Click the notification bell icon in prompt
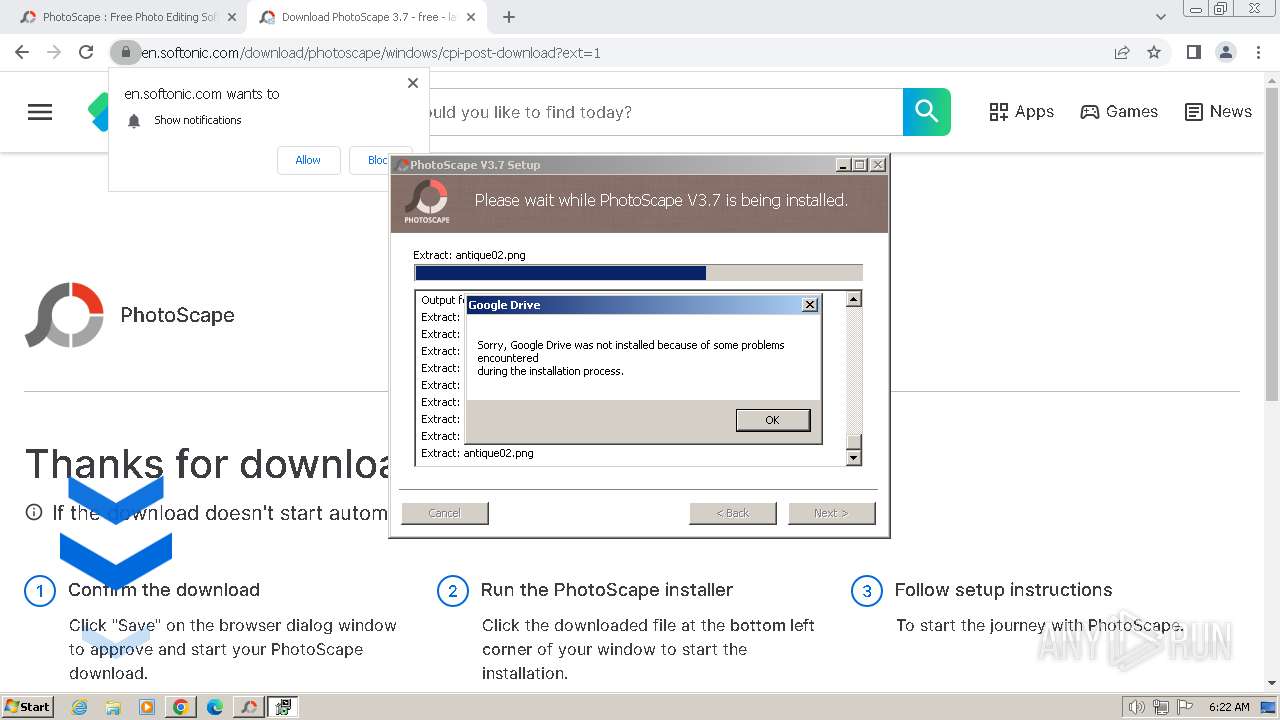This screenshot has height=720, width=1280. click(134, 120)
